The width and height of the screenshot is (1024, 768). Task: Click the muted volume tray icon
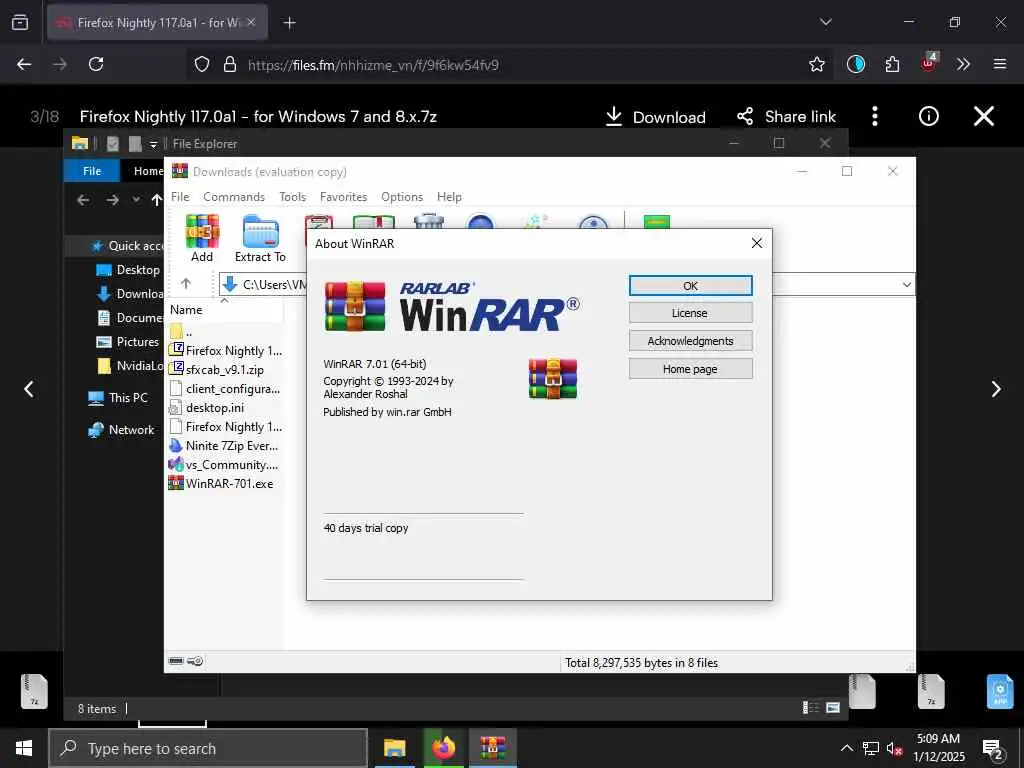tap(894, 749)
